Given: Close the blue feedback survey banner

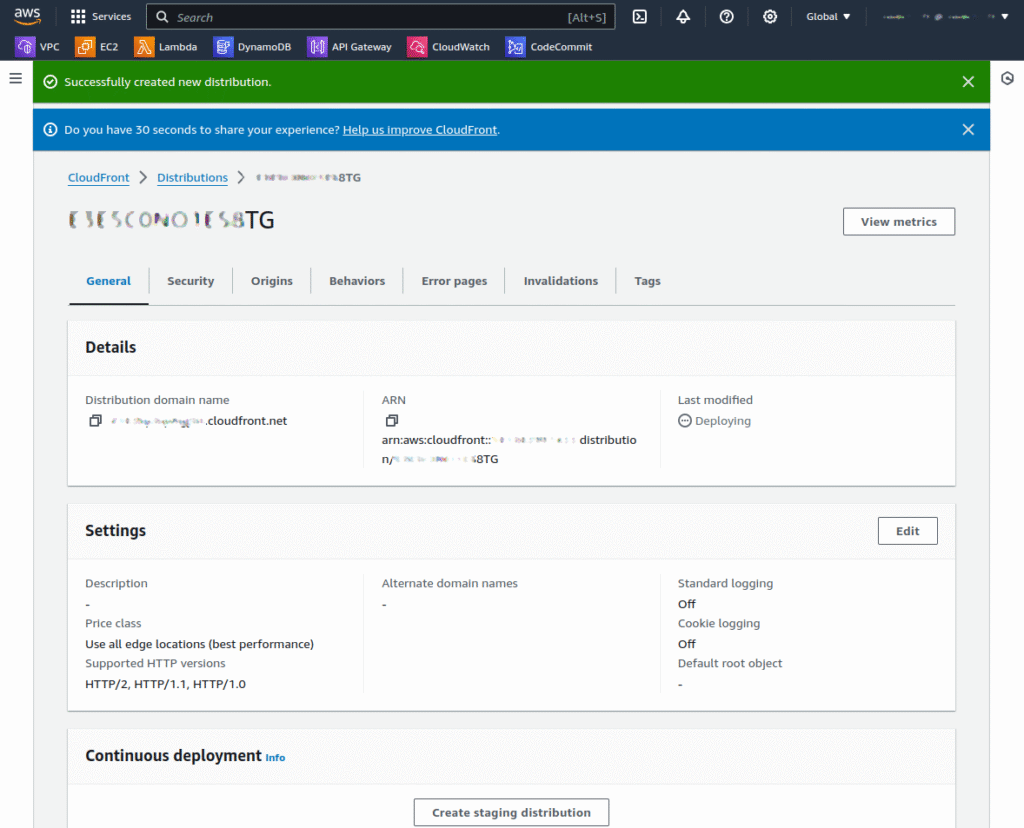Looking at the screenshot, I should pyautogui.click(x=968, y=130).
